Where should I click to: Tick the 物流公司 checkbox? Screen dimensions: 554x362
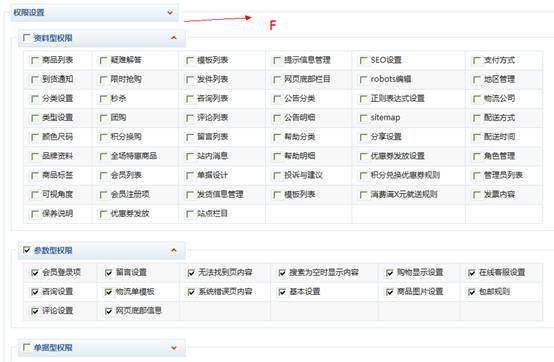click(x=477, y=99)
